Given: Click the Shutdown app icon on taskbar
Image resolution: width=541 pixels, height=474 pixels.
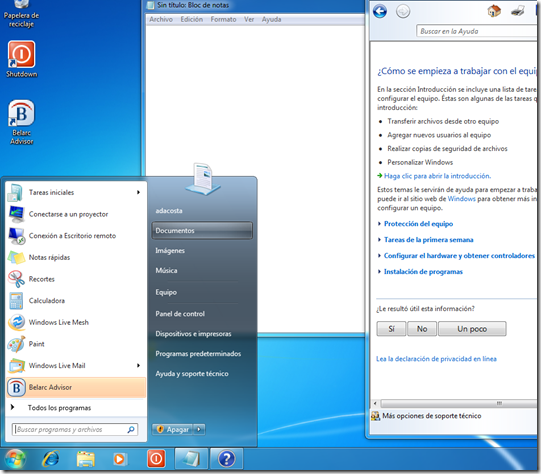Looking at the screenshot, I should tap(156, 459).
